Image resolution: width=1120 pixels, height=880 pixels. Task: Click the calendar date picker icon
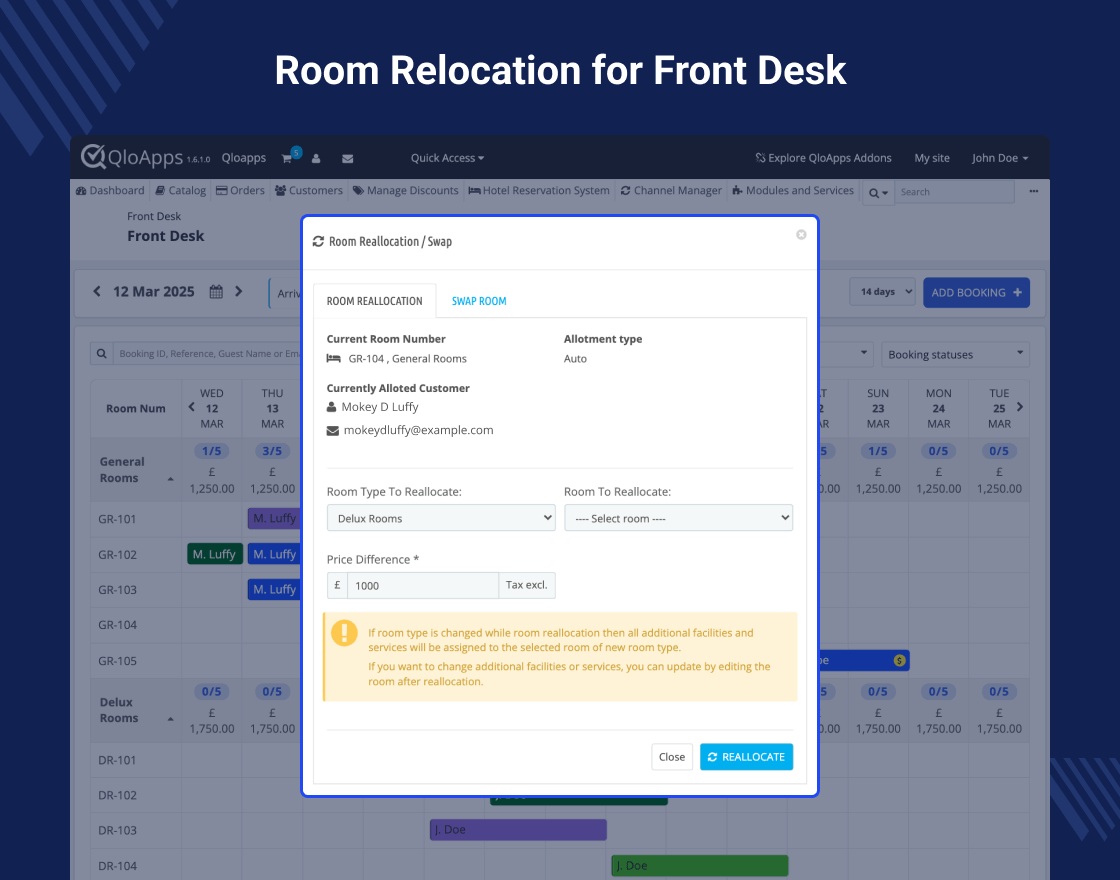click(x=216, y=292)
